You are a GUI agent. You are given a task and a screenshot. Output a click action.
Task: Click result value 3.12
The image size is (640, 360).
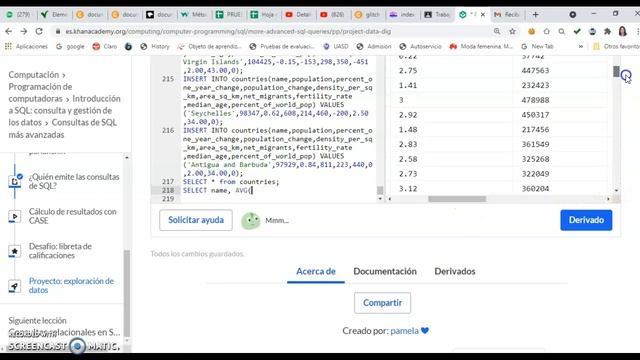(408, 189)
